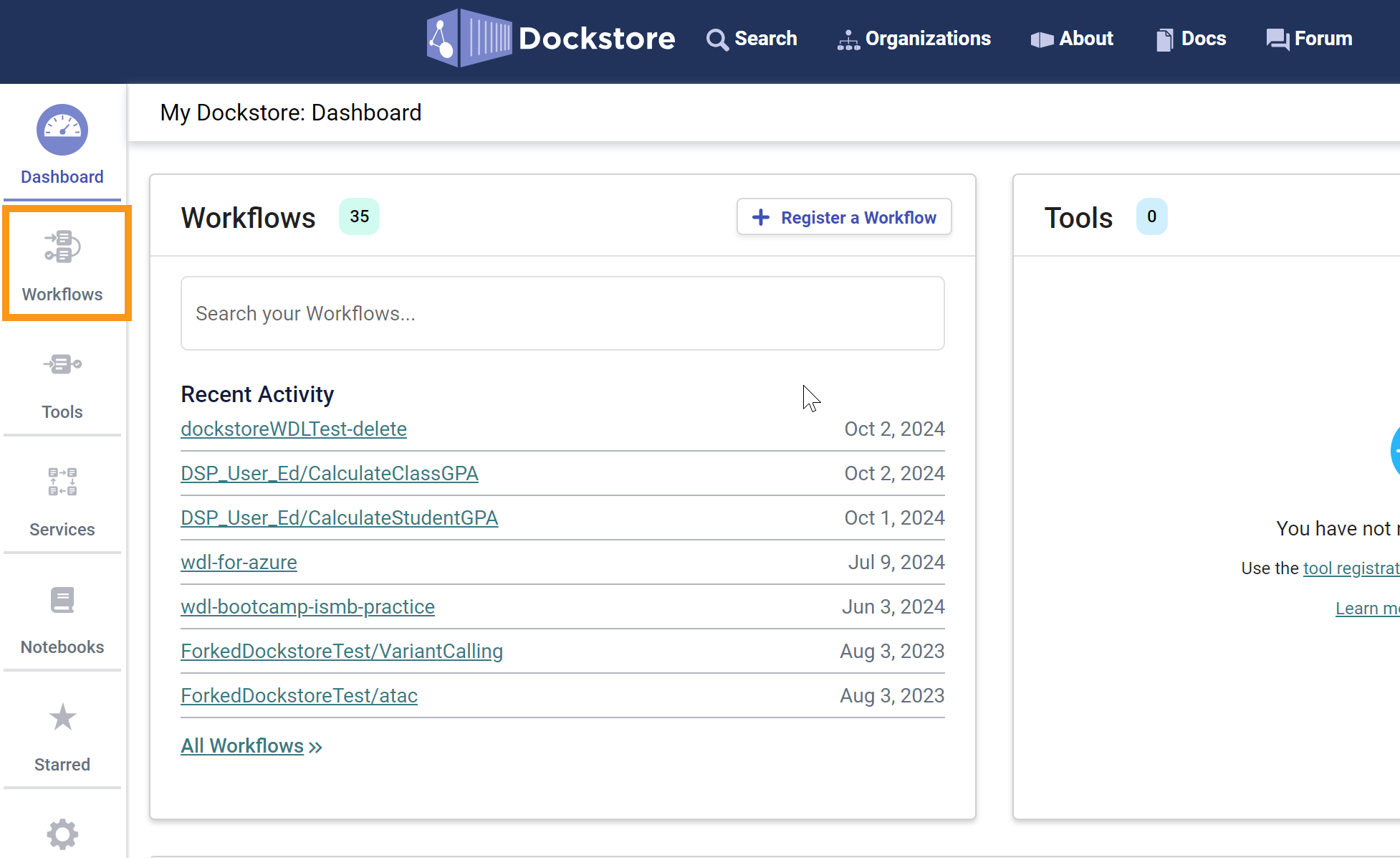Click the gear settings sidebar icon

point(62,834)
